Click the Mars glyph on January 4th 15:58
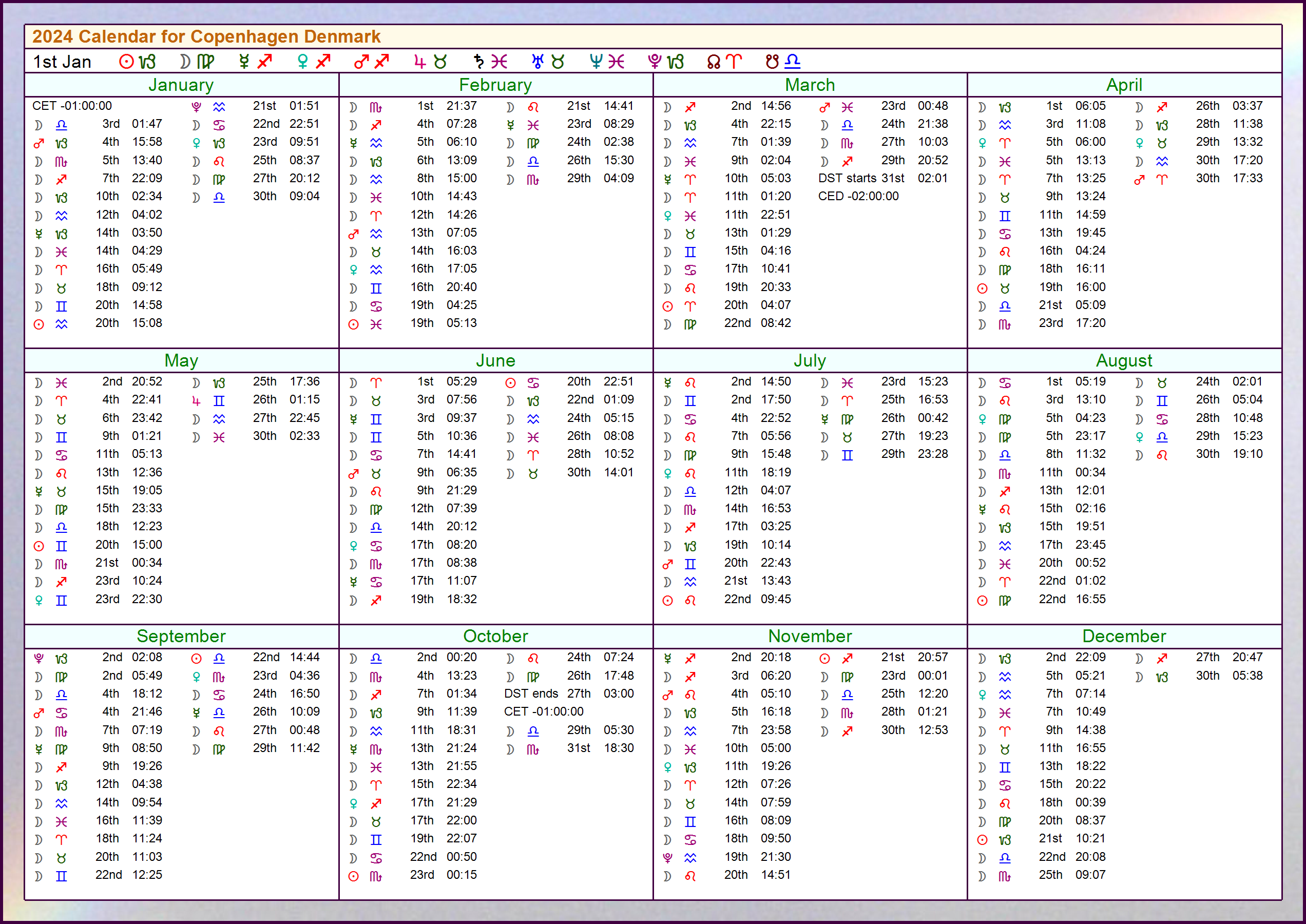This screenshot has width=1306, height=924. [x=39, y=143]
